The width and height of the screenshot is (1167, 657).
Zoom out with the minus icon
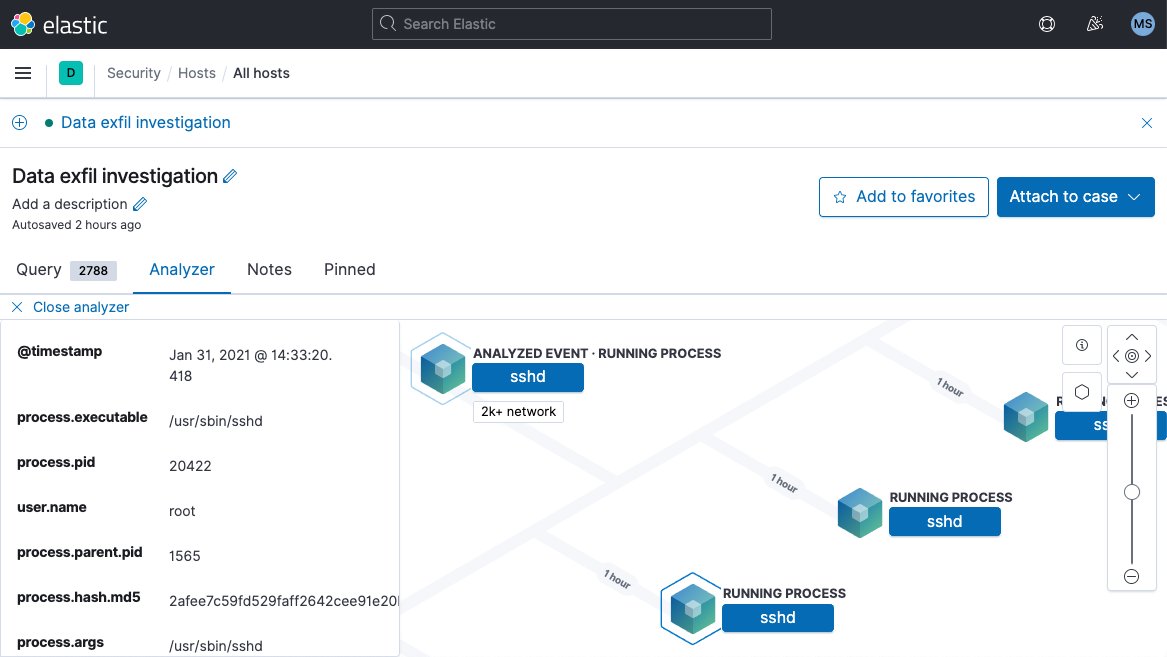pyautogui.click(x=1131, y=576)
